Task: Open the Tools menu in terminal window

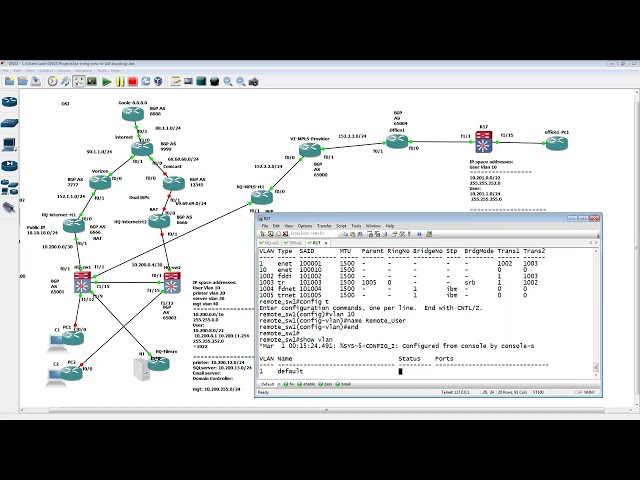Action: [356, 226]
